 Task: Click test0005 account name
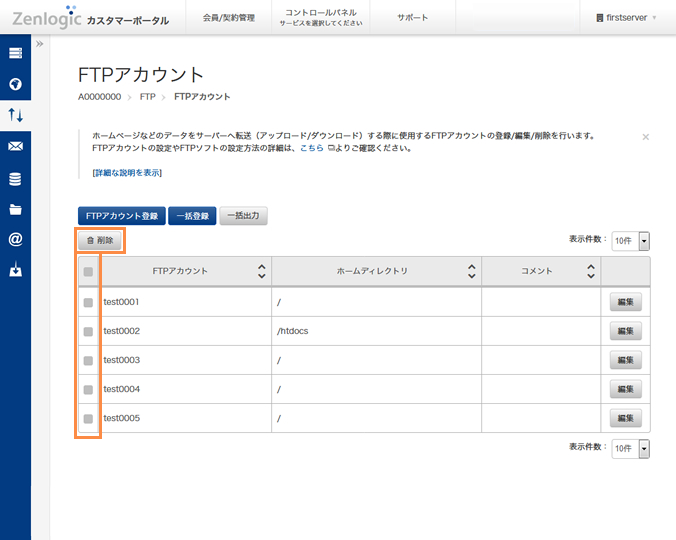coord(122,418)
